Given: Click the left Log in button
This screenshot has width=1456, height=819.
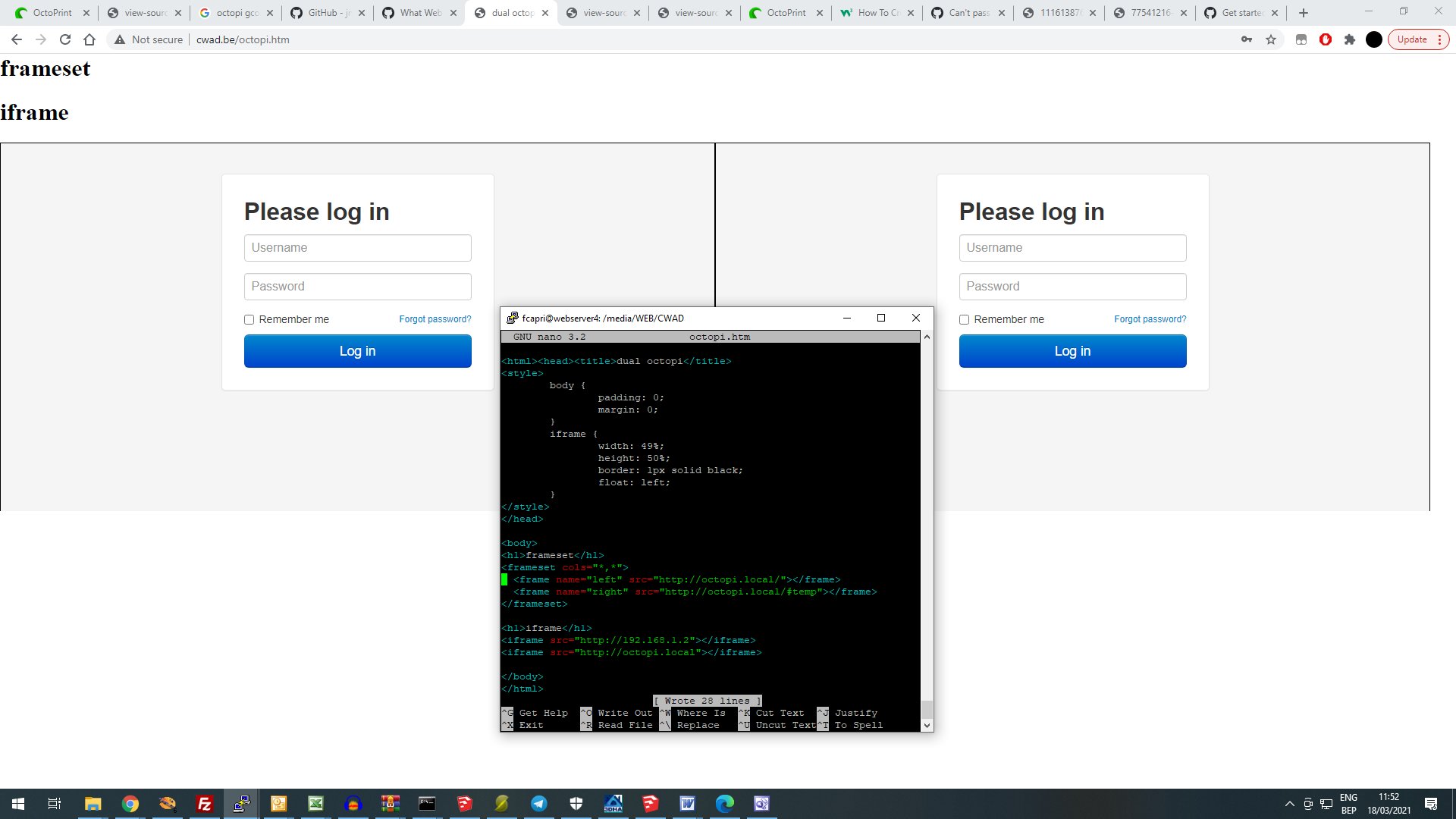Looking at the screenshot, I should 357,350.
